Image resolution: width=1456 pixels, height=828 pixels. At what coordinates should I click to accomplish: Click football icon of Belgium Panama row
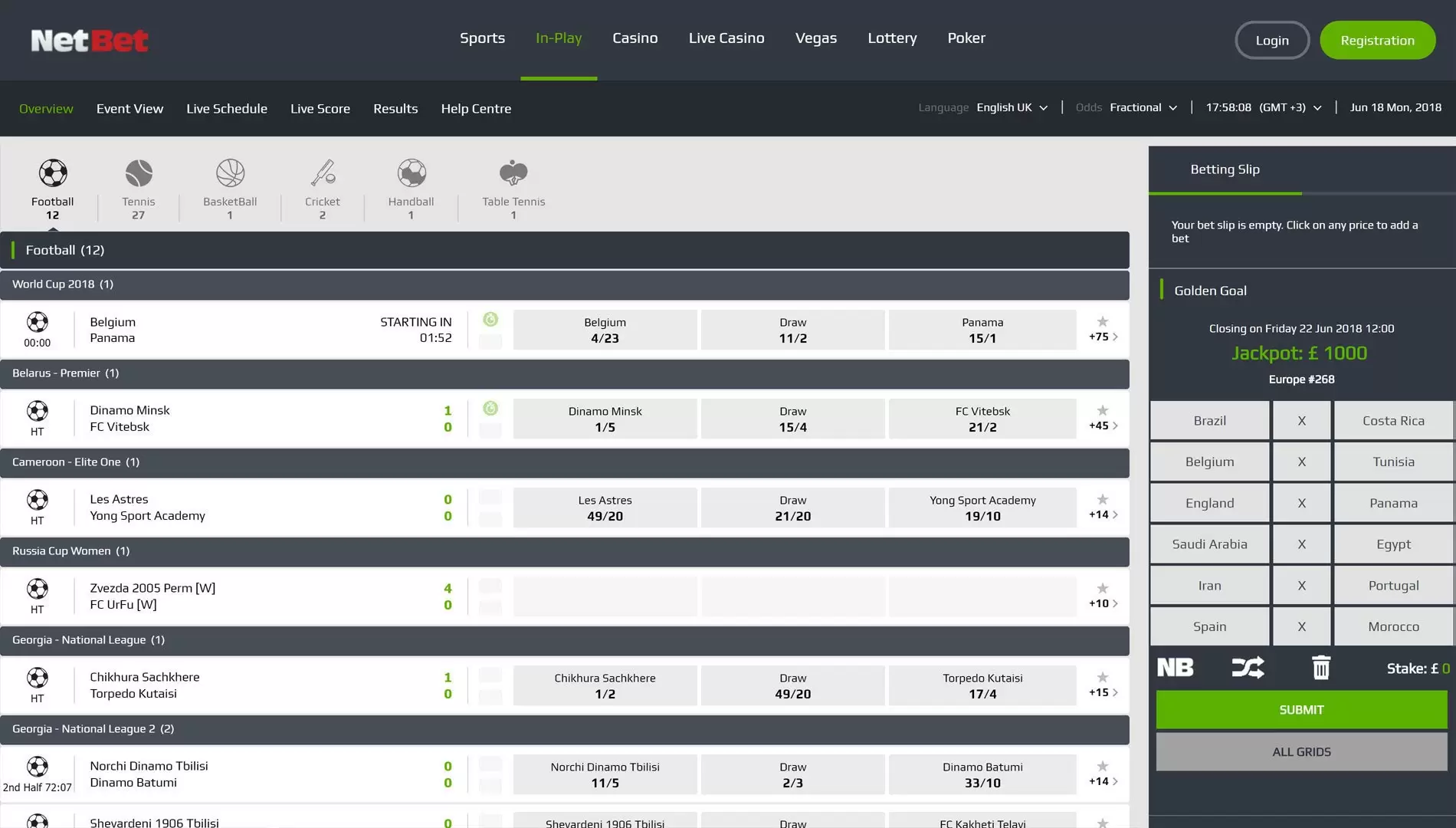(x=37, y=322)
